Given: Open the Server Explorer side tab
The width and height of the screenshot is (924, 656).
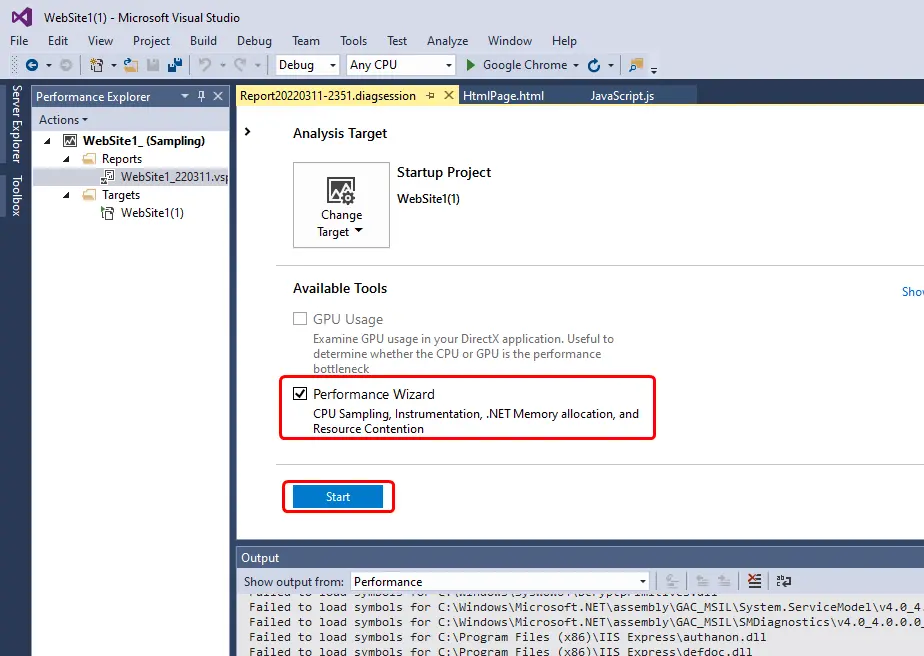Looking at the screenshot, I should pos(16,124).
